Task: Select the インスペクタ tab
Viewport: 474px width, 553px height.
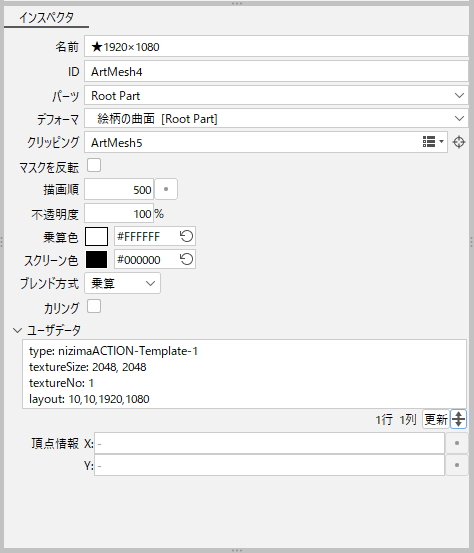Action: pyautogui.click(x=46, y=17)
